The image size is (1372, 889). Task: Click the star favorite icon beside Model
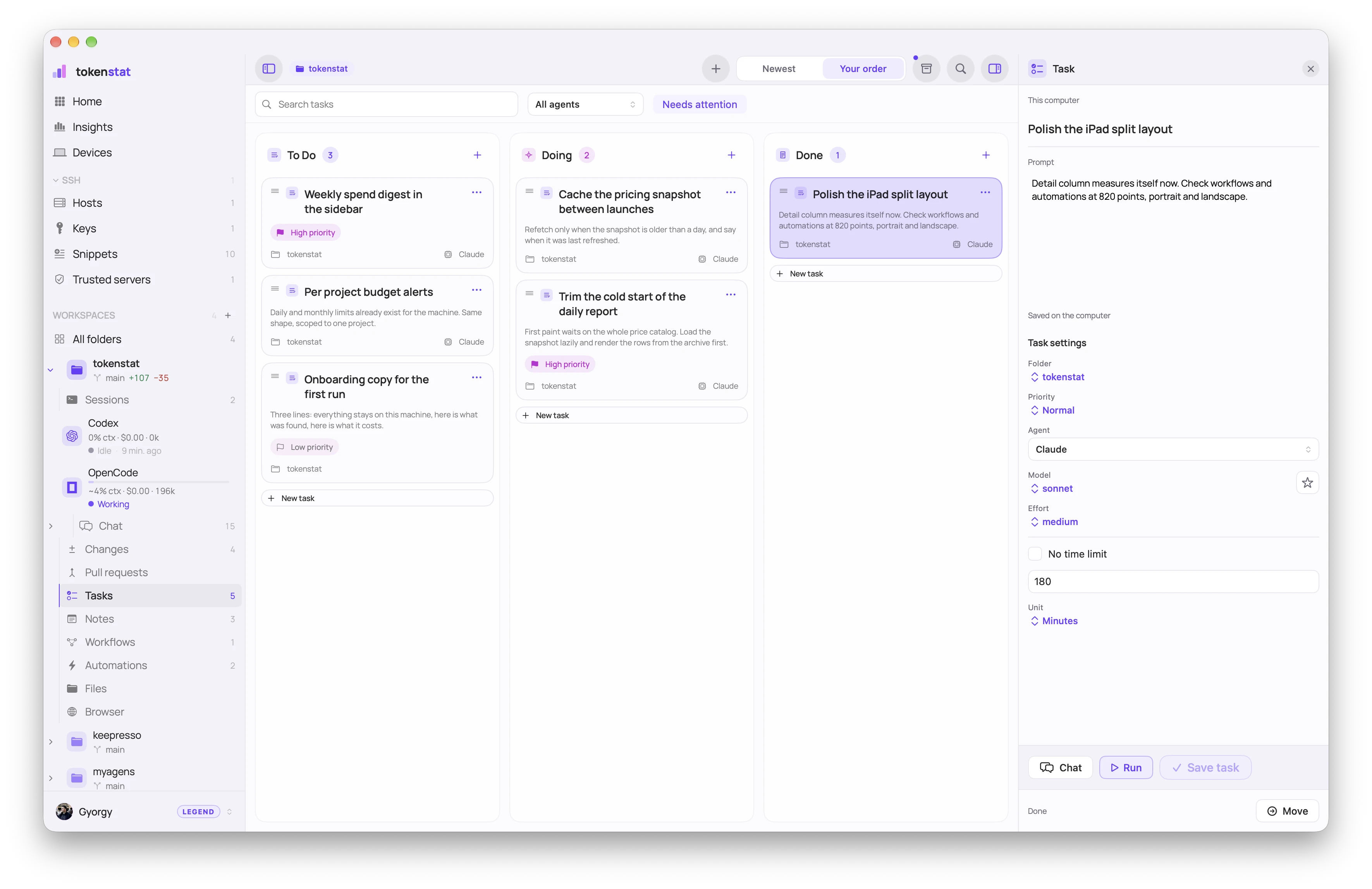(x=1307, y=483)
